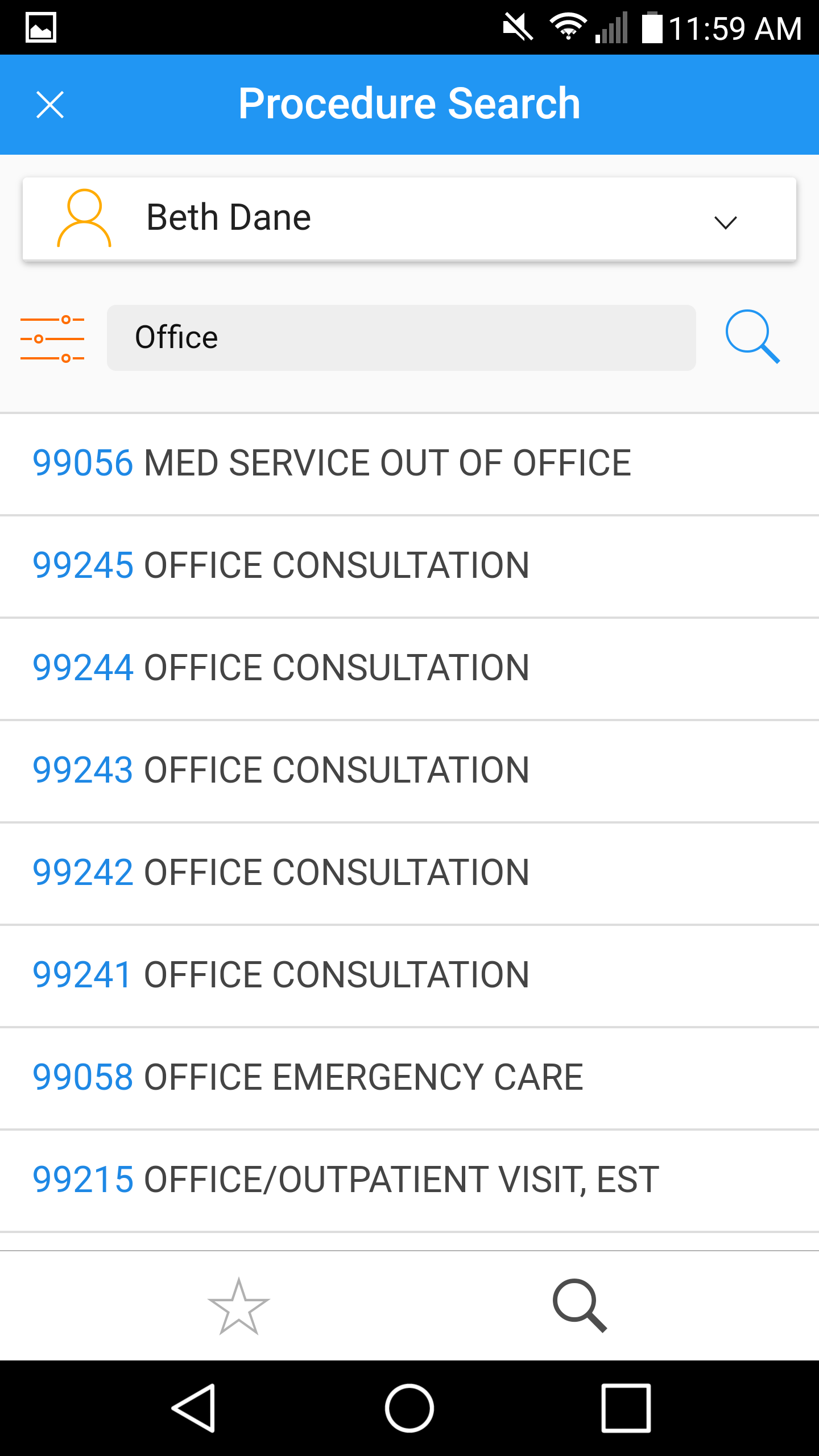Select 99058 OFFICE EMERGENCY CARE
This screenshot has height=1456, width=819.
[409, 1078]
